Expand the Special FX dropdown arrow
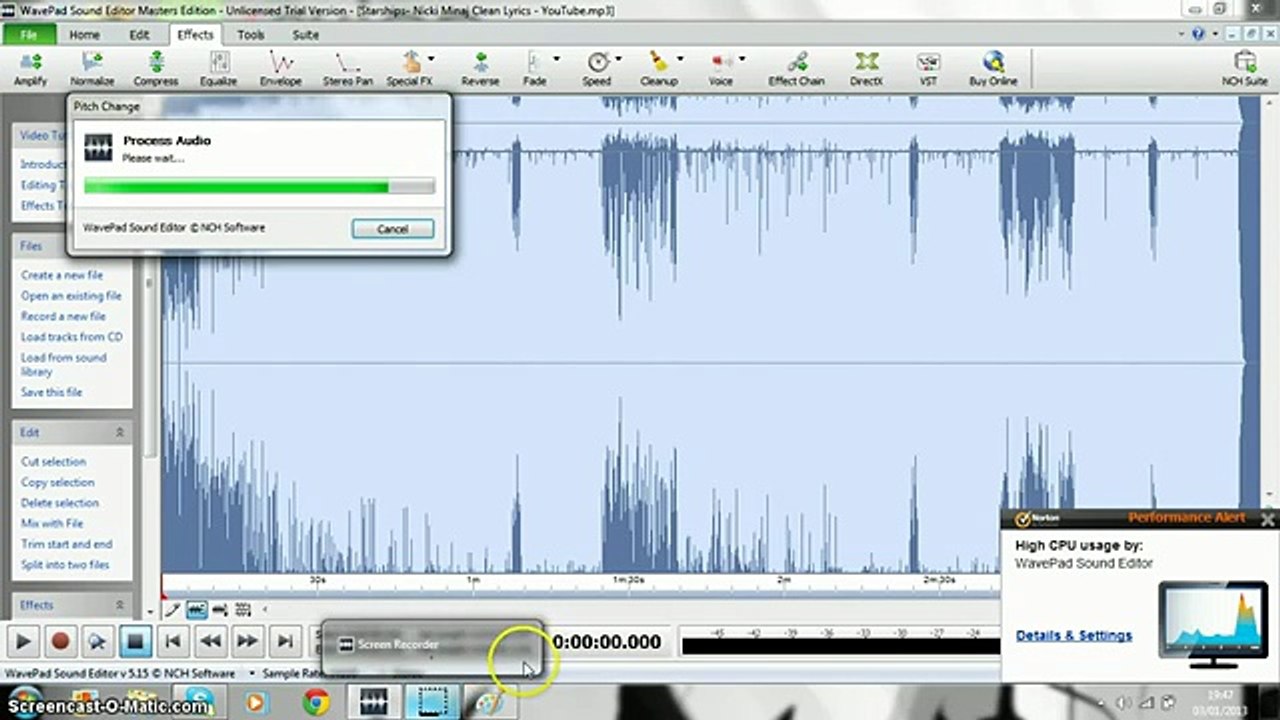The width and height of the screenshot is (1280, 720). 431,59
